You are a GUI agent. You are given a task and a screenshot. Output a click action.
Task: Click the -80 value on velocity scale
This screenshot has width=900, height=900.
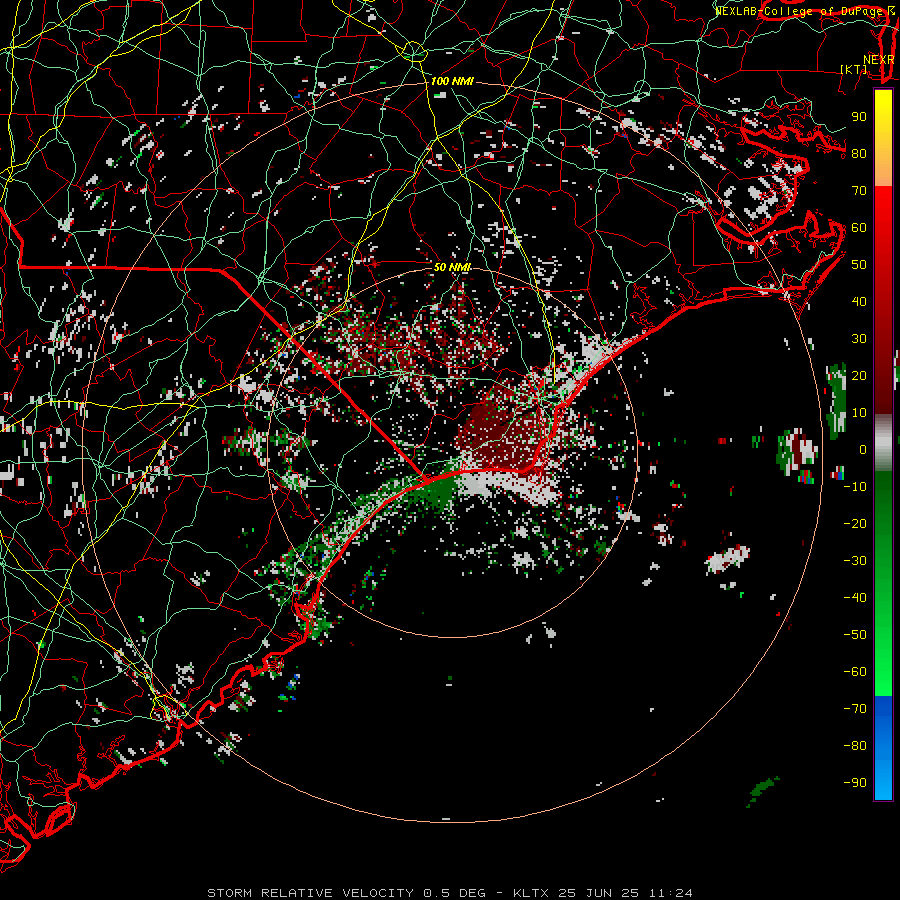[x=855, y=746]
